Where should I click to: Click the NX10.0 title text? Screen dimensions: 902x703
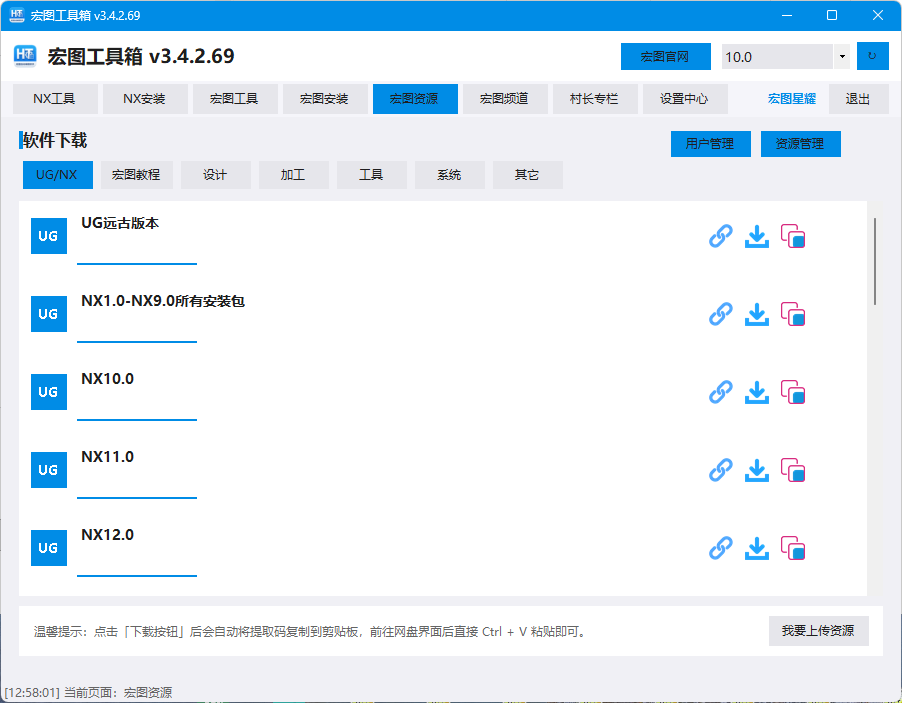[x=108, y=379]
